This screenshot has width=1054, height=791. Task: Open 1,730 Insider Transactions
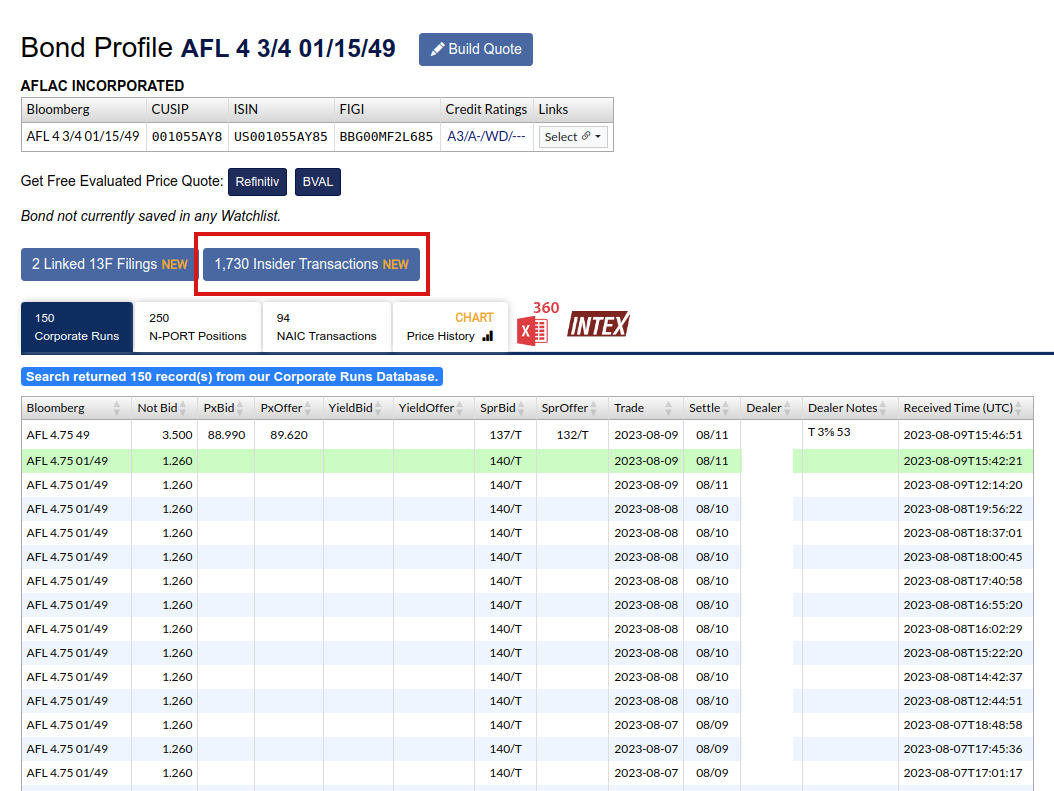tap(311, 265)
